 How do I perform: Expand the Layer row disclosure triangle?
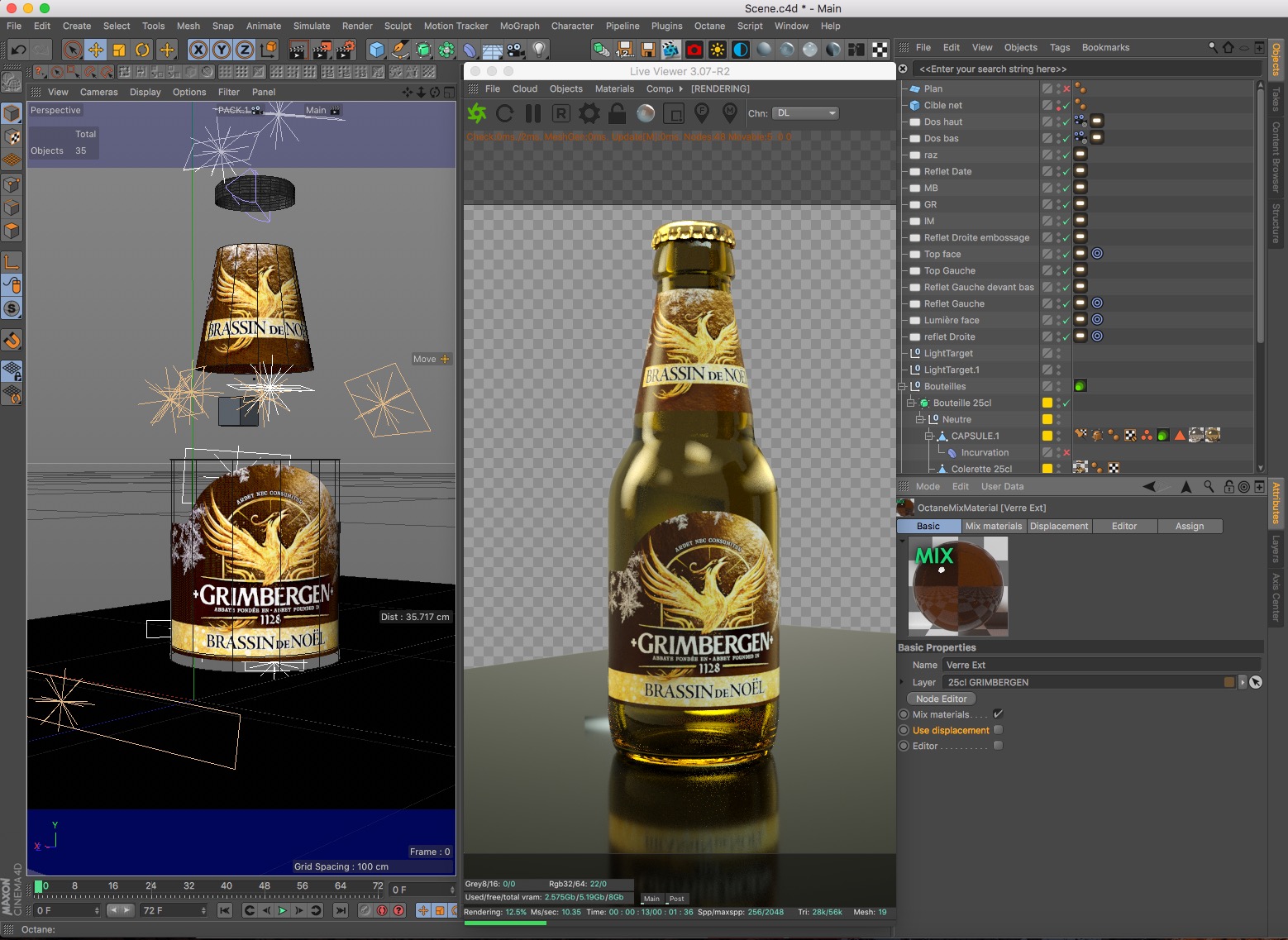(902, 682)
